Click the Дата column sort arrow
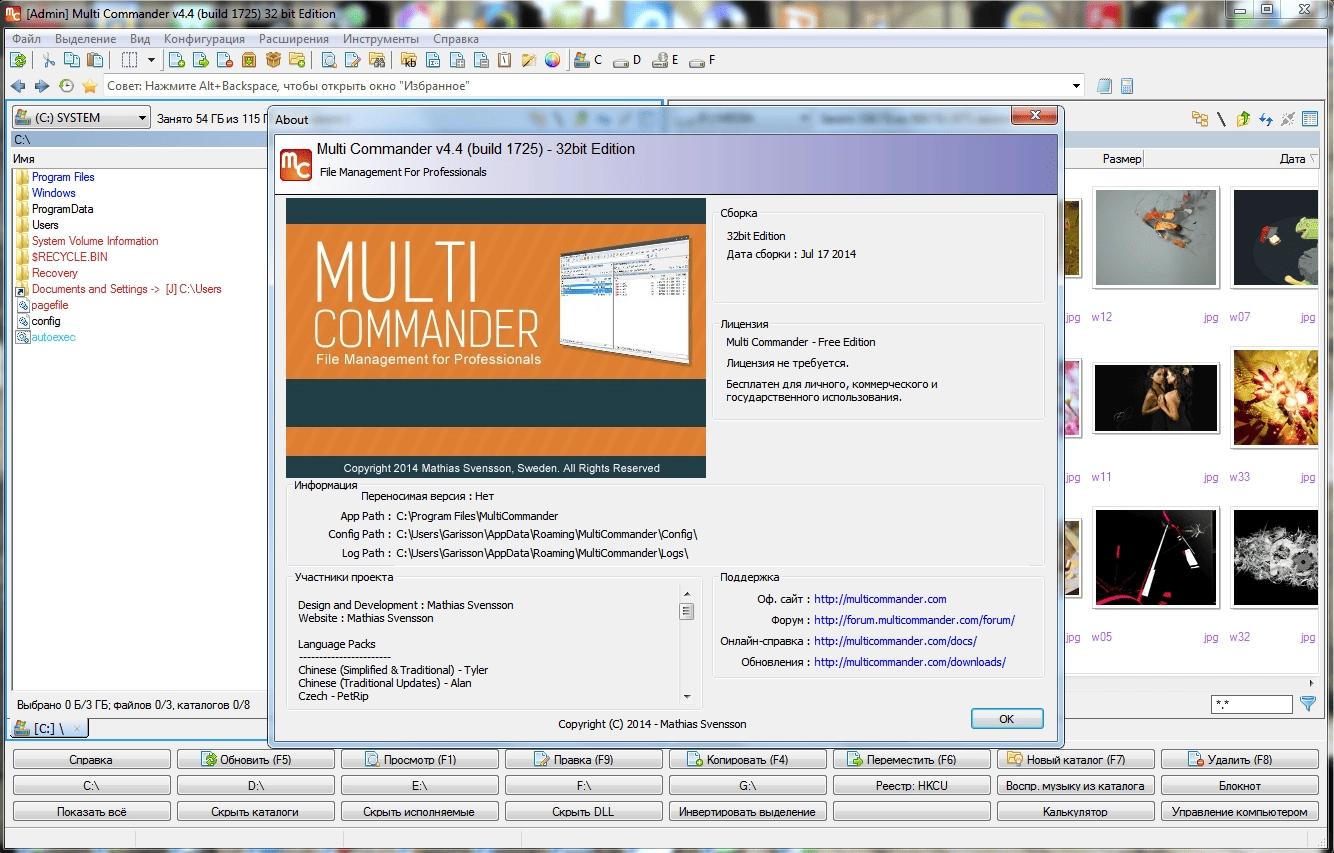1334x853 pixels. (1313, 159)
